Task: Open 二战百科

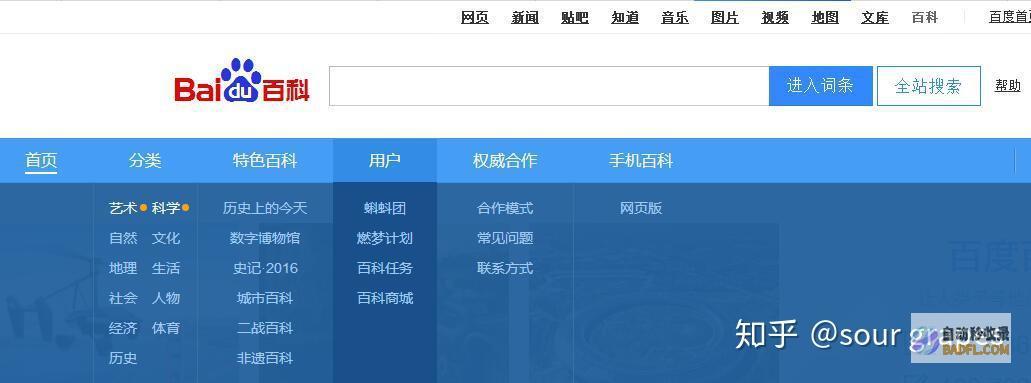Action: click(265, 328)
